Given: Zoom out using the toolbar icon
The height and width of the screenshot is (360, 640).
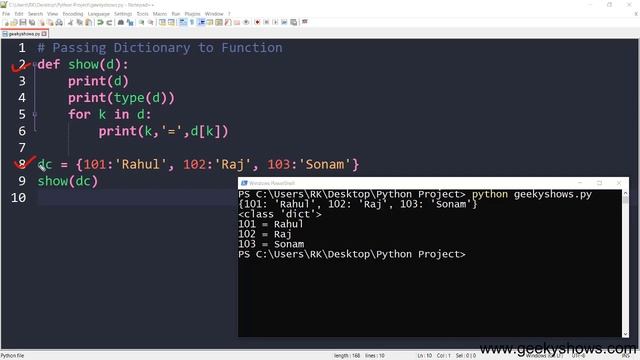Looking at the screenshot, I should pyautogui.click(x=150, y=22).
